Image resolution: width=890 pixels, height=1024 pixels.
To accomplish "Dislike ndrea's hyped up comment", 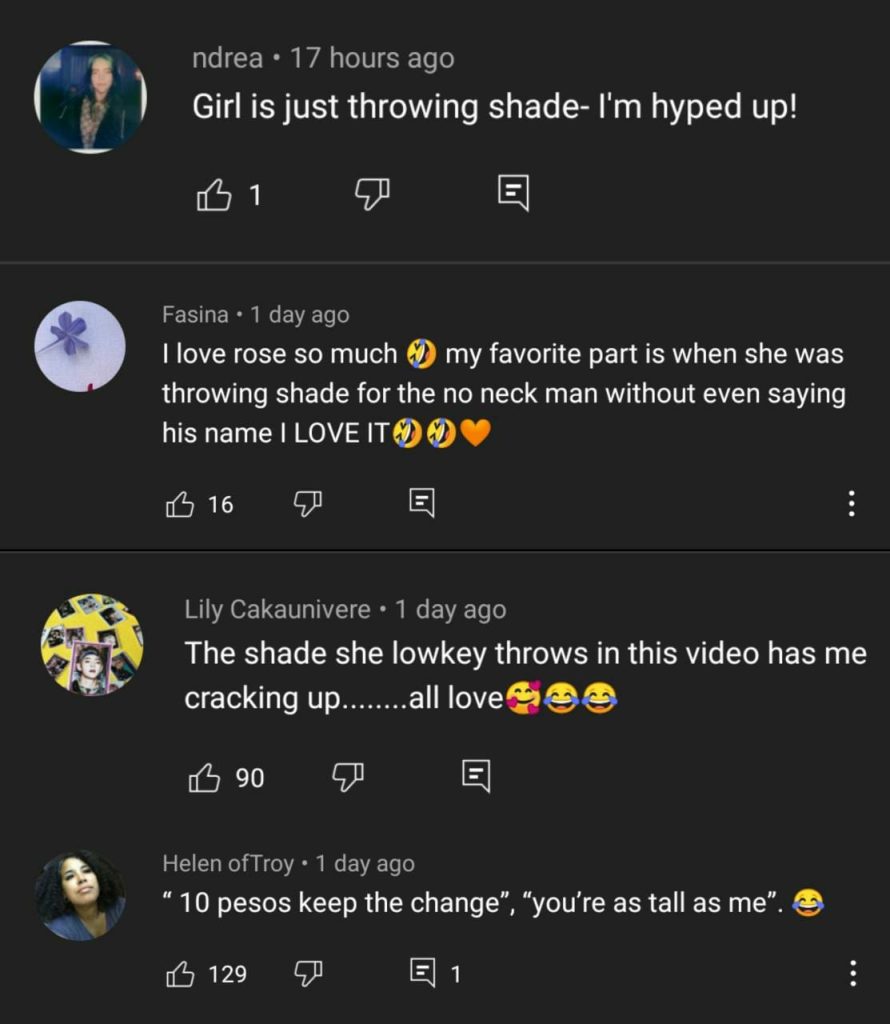I will coord(372,196).
